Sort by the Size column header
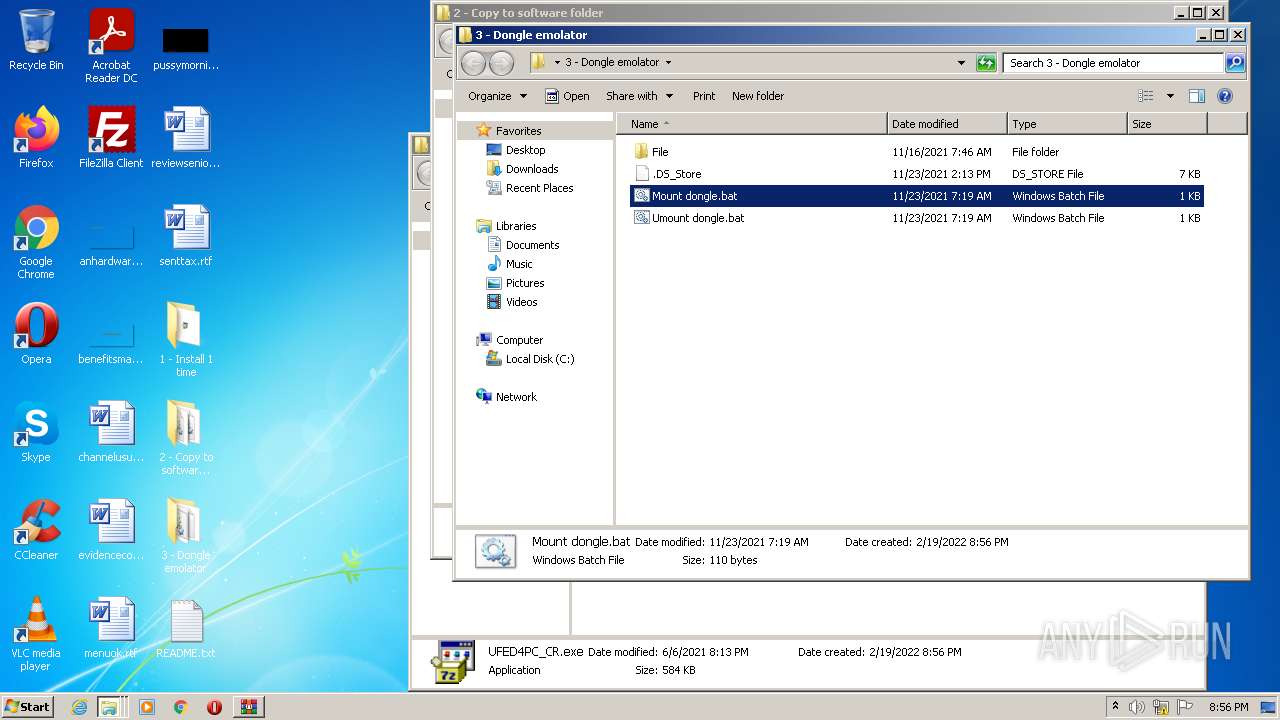Viewport: 1280px width, 720px height. coord(1167,124)
